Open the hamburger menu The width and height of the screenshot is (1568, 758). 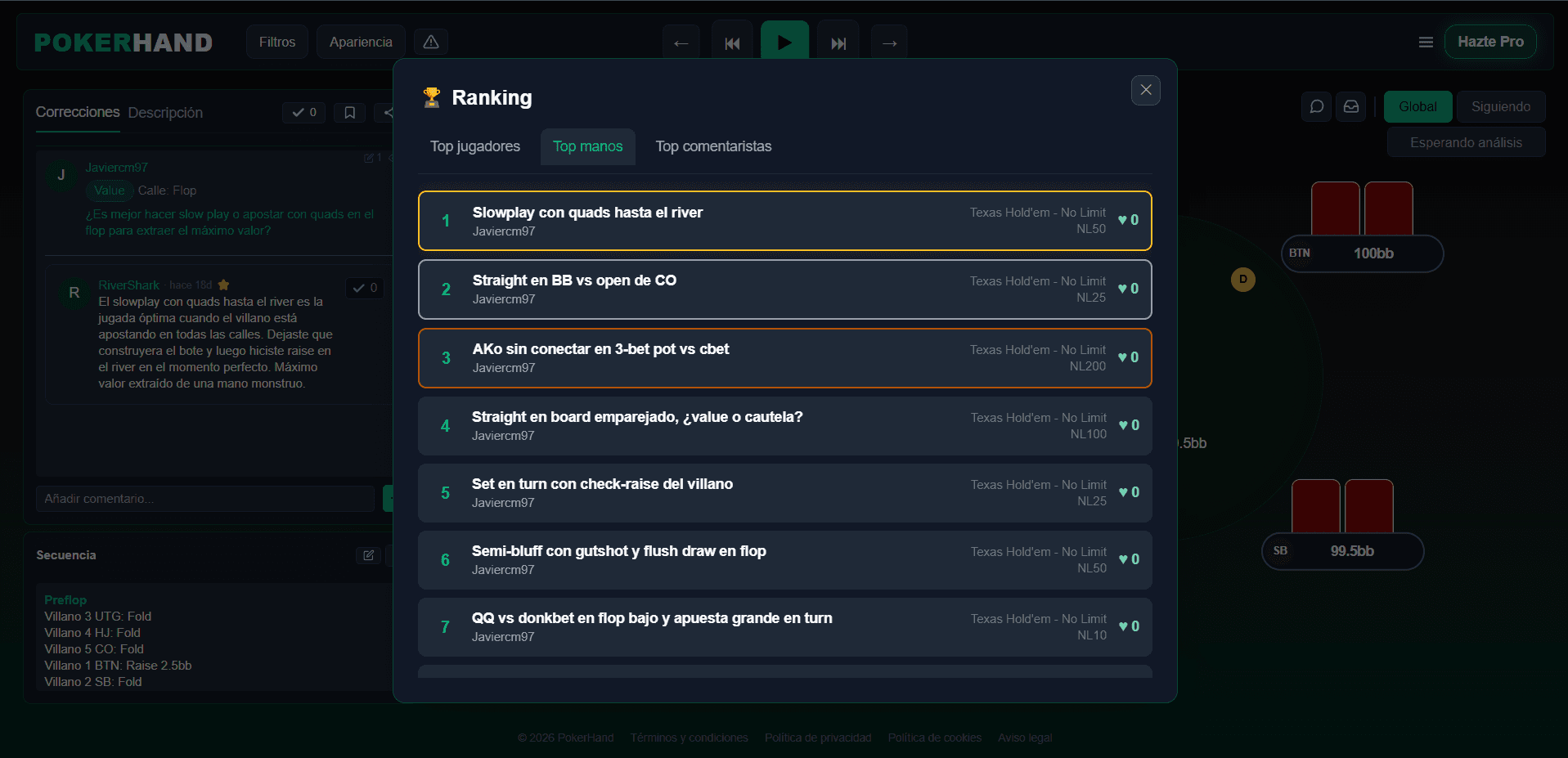tap(1426, 42)
